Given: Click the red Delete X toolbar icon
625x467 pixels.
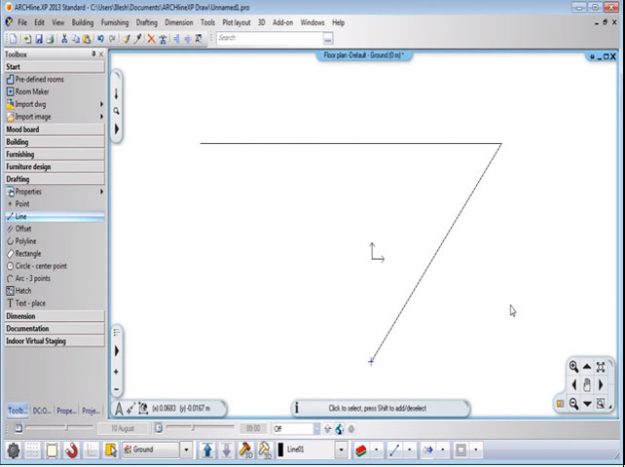Looking at the screenshot, I should (x=151, y=38).
